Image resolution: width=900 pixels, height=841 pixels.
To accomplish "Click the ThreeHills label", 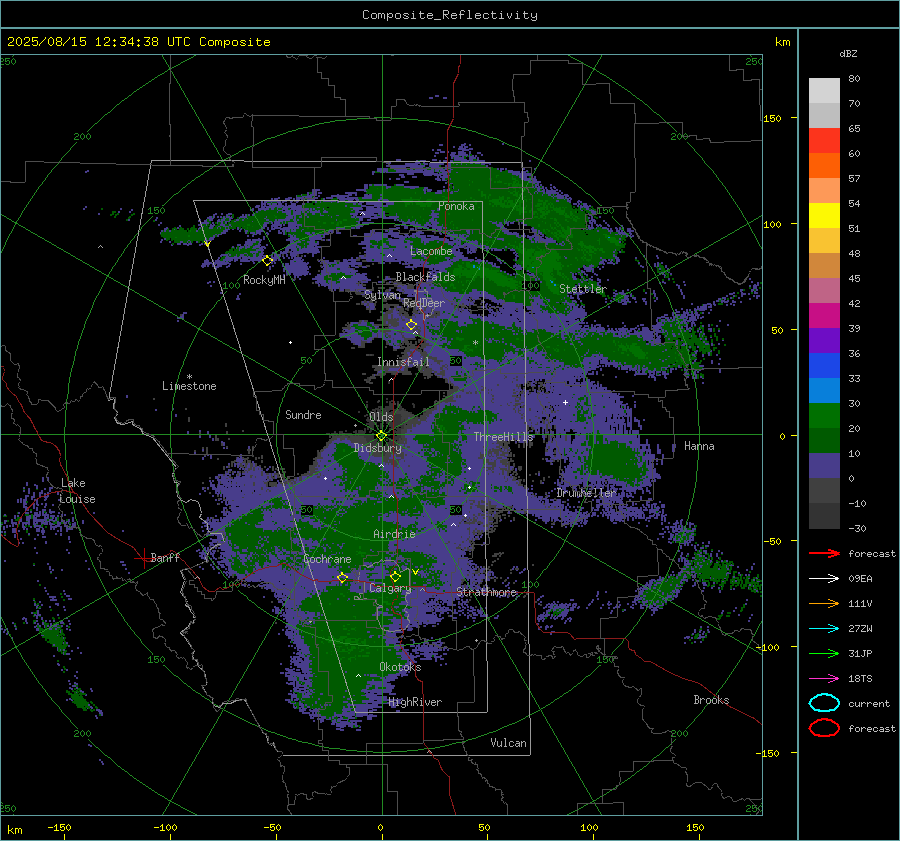I will click(x=503, y=437).
